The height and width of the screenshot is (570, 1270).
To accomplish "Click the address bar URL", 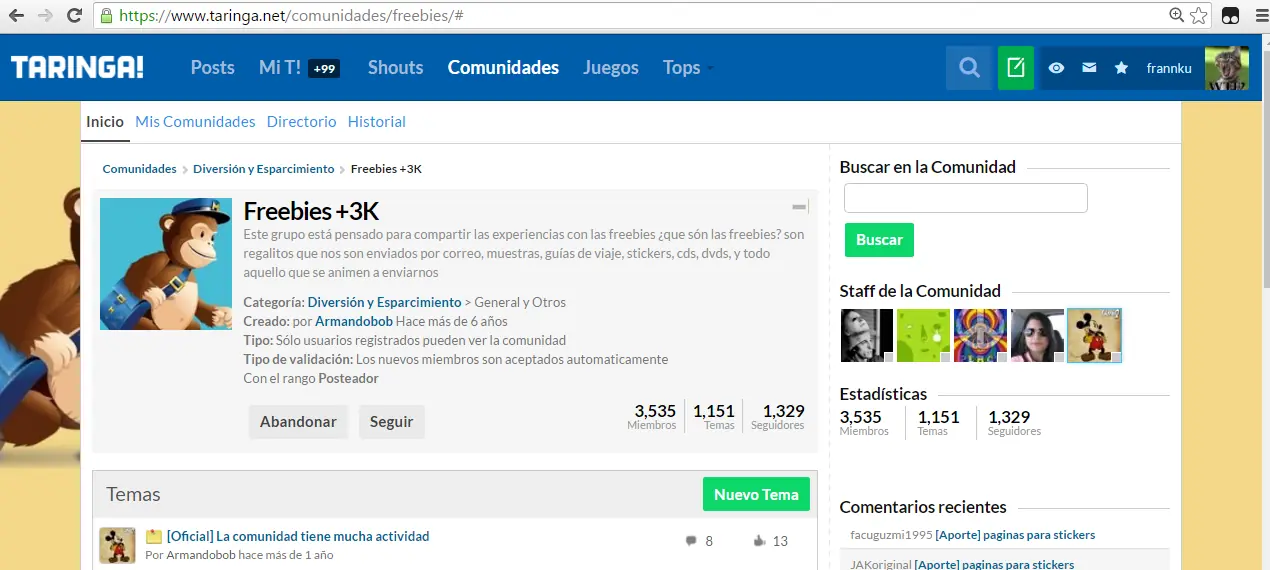I will coord(290,16).
